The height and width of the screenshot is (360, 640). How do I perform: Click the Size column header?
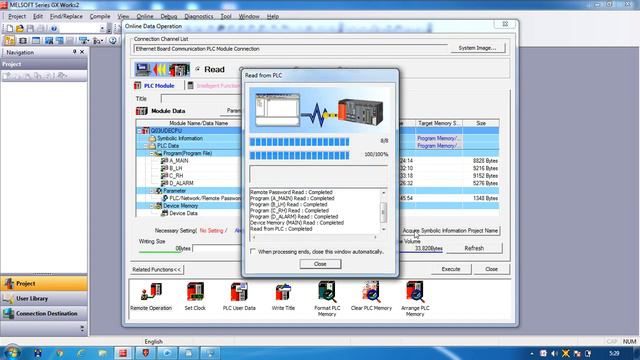[x=481, y=123]
